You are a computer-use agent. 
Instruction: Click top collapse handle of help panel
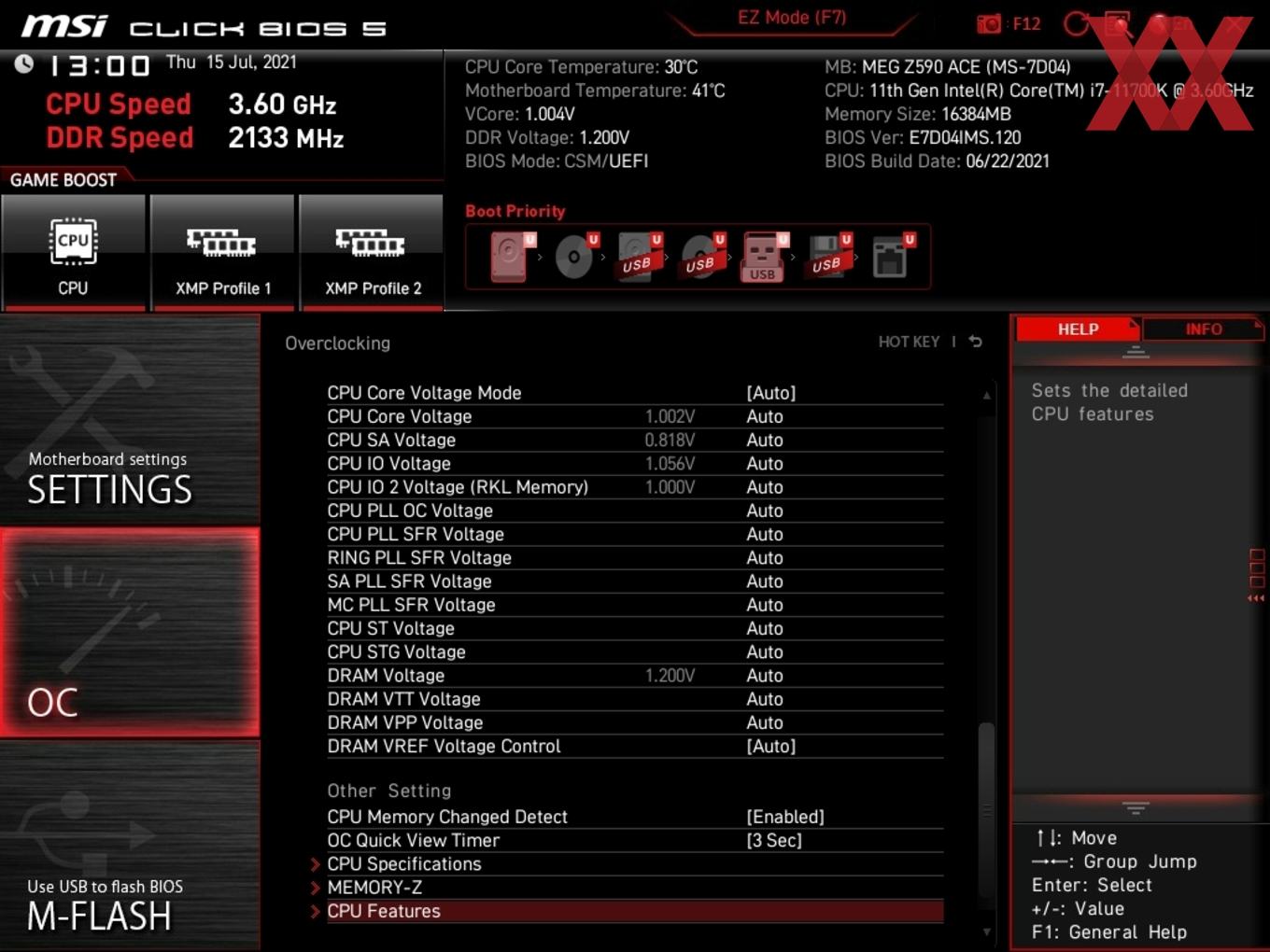click(1136, 353)
